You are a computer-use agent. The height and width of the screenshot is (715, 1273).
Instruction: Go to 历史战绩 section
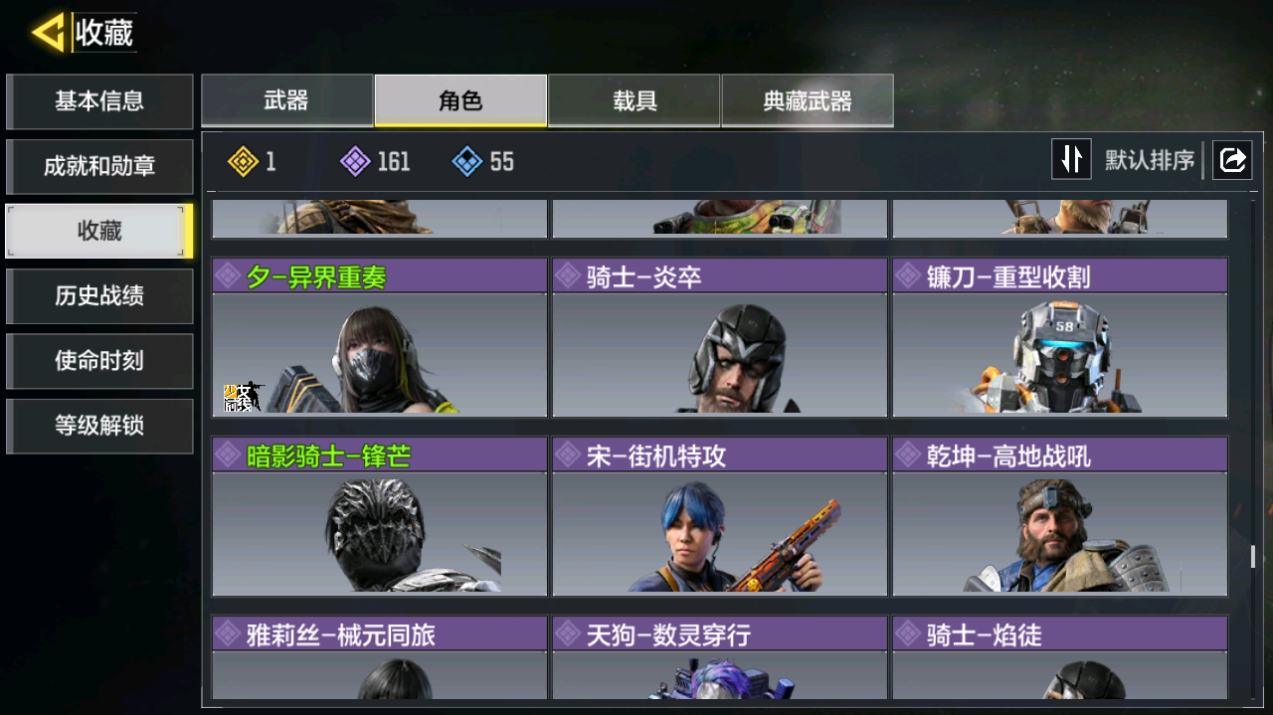tap(99, 296)
